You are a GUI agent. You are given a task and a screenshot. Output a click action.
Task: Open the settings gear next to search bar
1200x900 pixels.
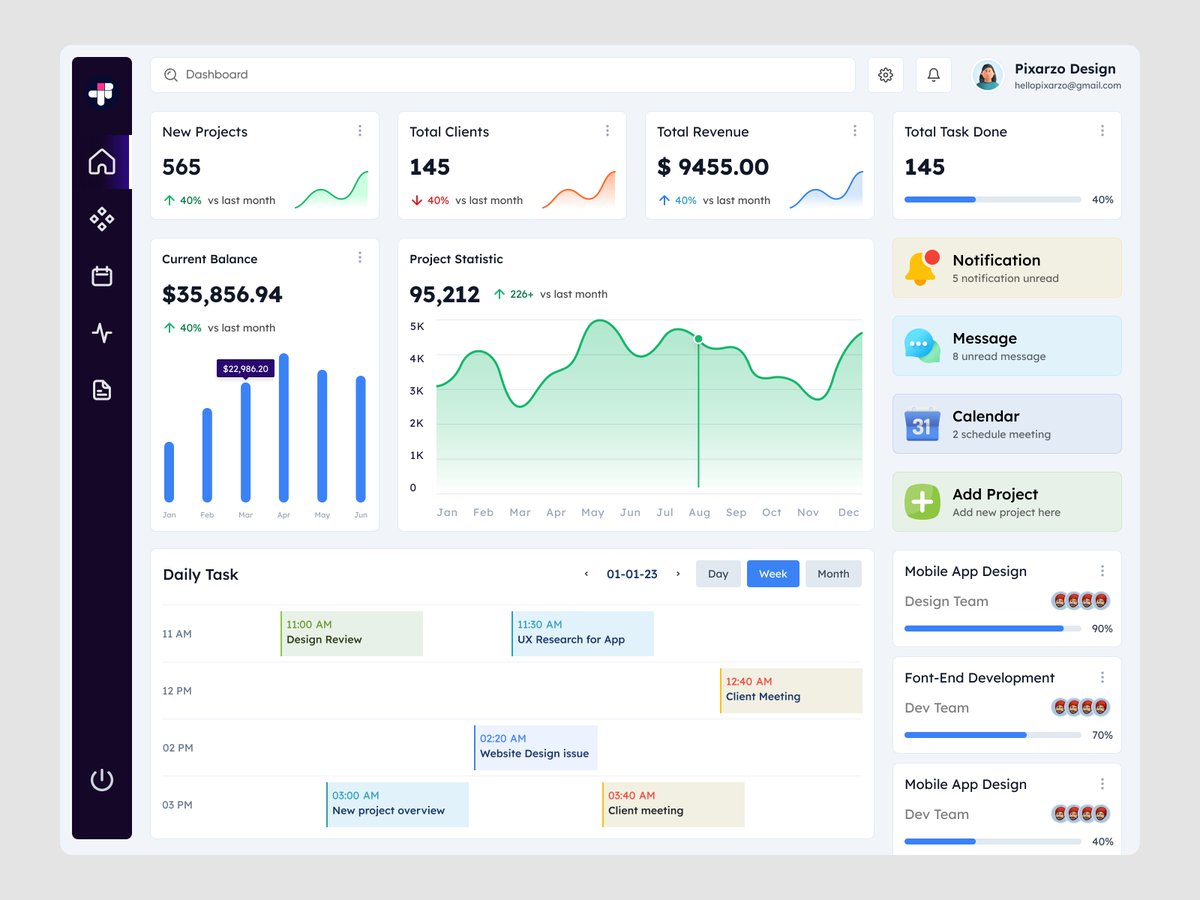[x=885, y=74]
